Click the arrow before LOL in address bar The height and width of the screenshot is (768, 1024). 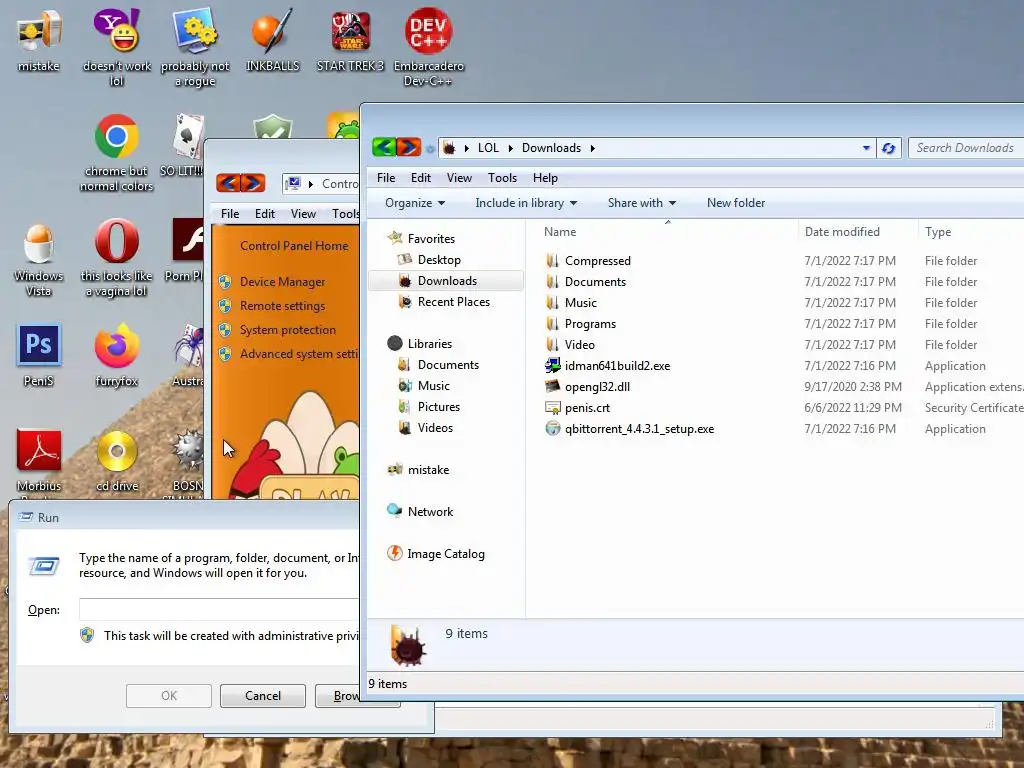click(x=466, y=148)
